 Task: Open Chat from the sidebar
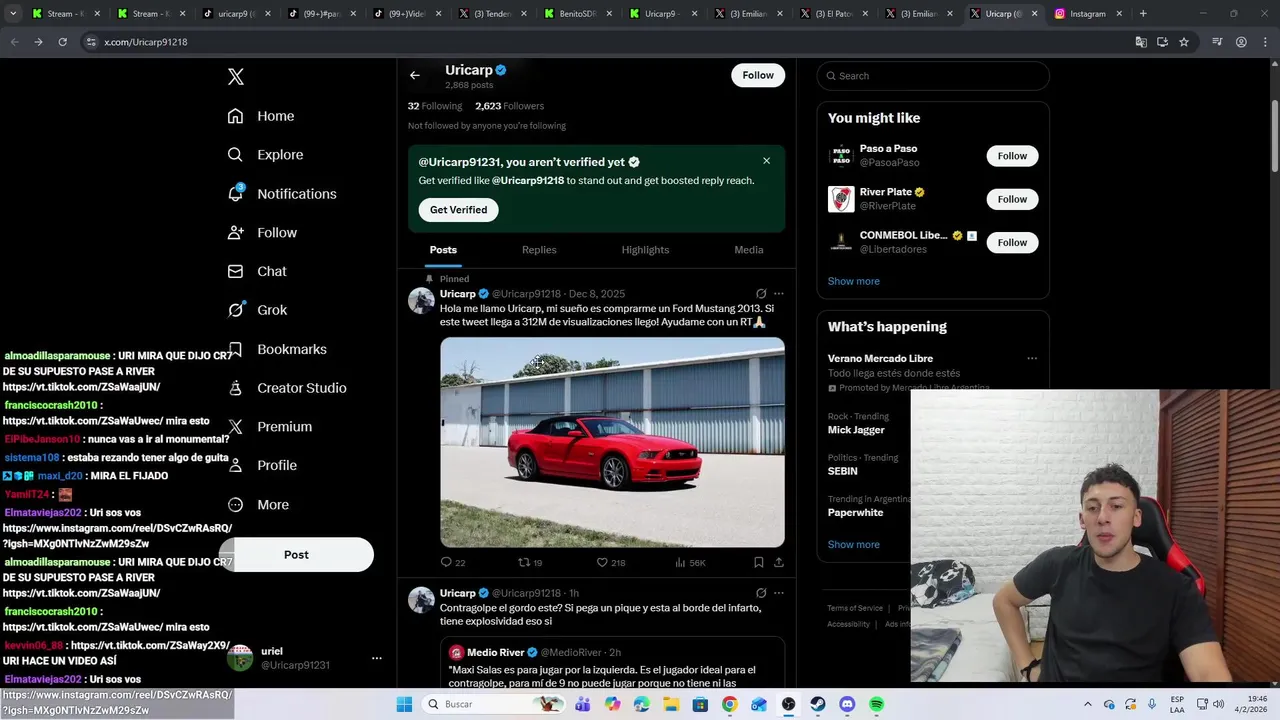pos(257,271)
